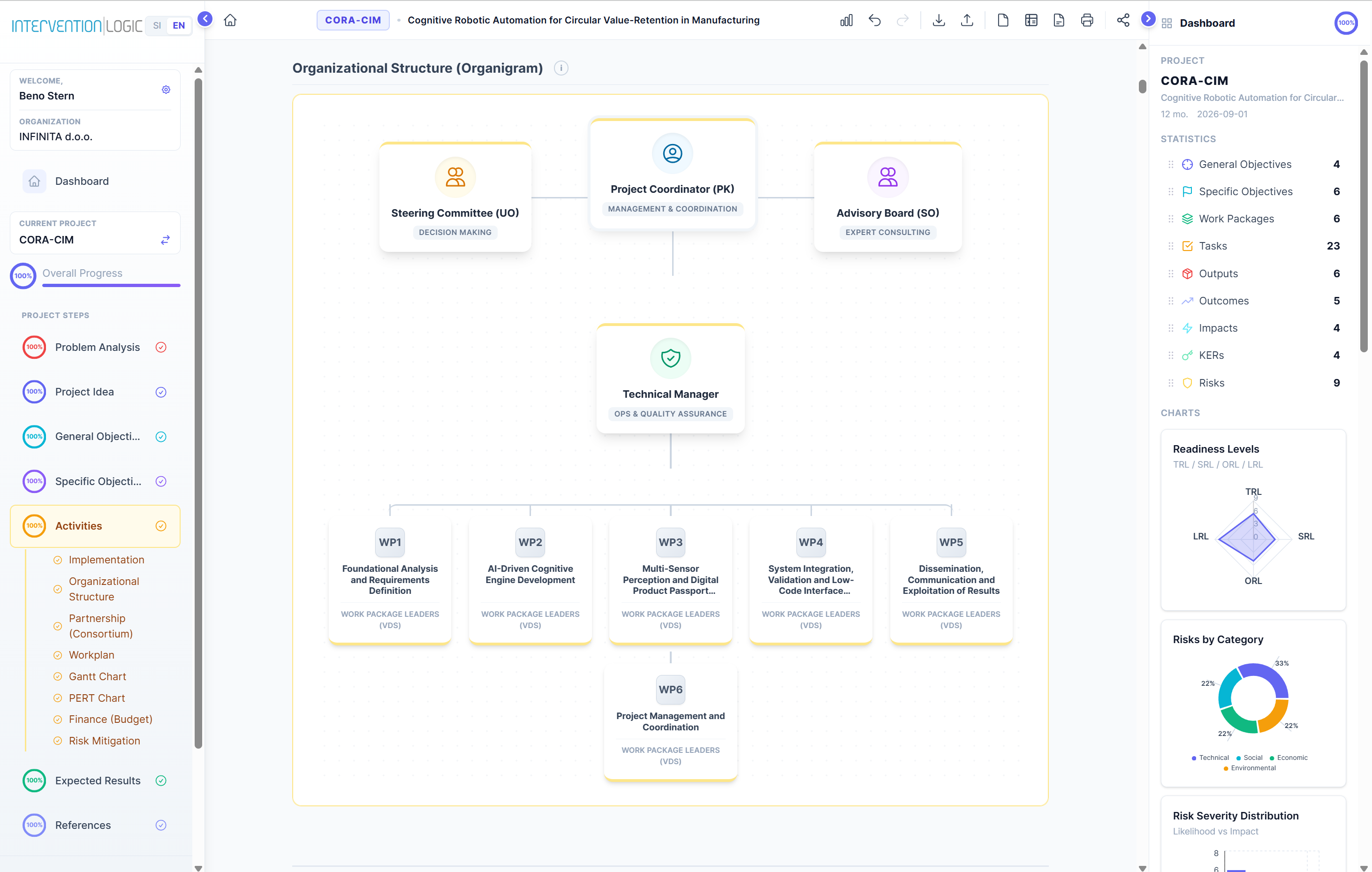Click the redo arrow icon
The height and width of the screenshot is (872, 1372).
coord(902,21)
